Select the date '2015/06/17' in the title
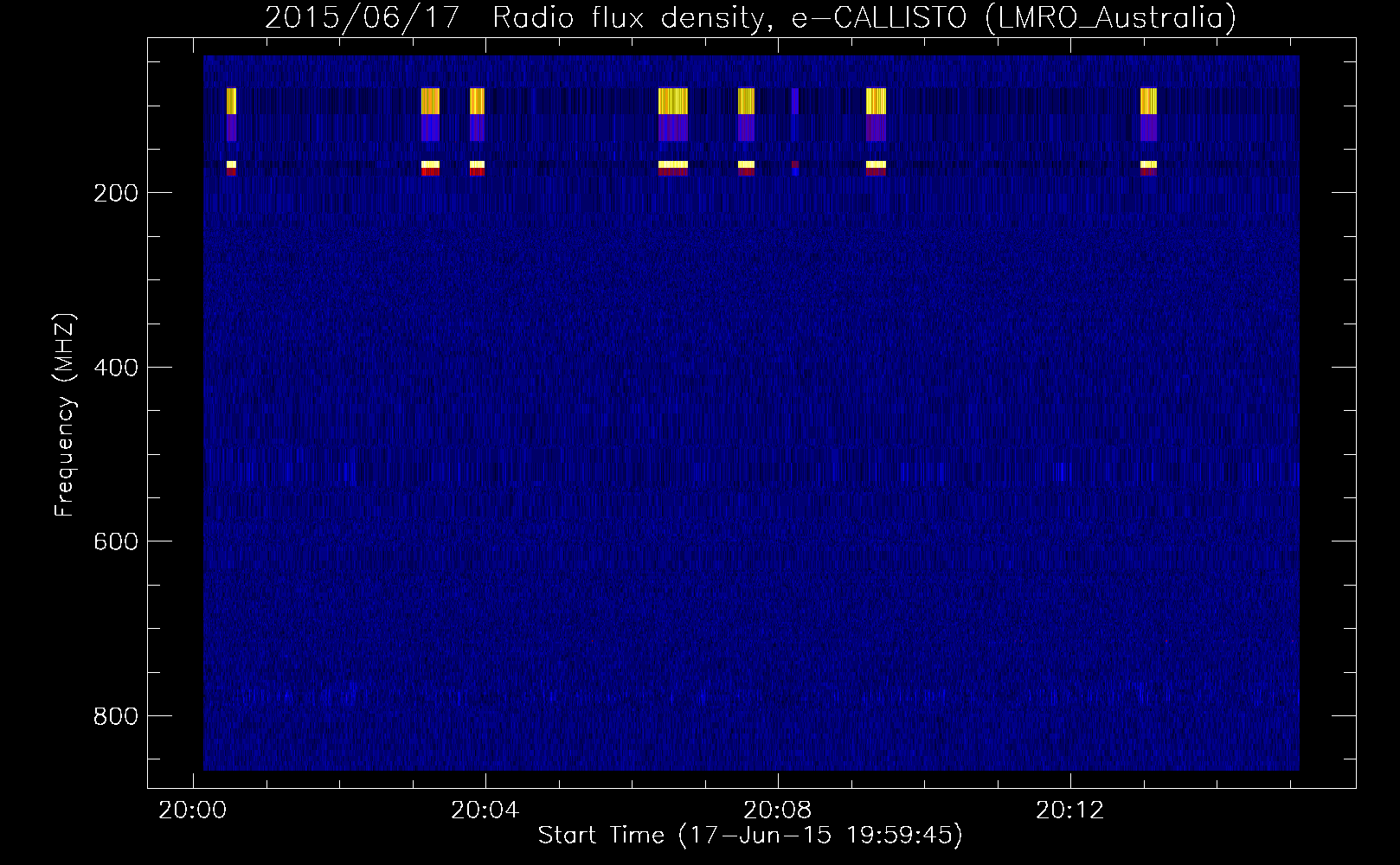The width and height of the screenshot is (1400, 865). click(x=362, y=17)
